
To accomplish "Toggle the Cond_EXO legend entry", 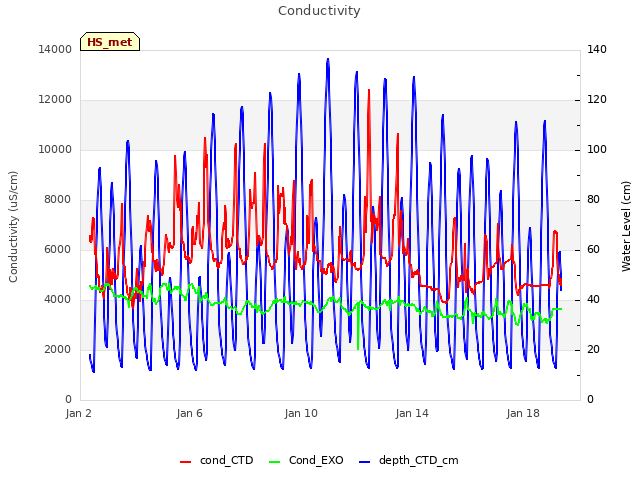I will [x=306, y=460].
